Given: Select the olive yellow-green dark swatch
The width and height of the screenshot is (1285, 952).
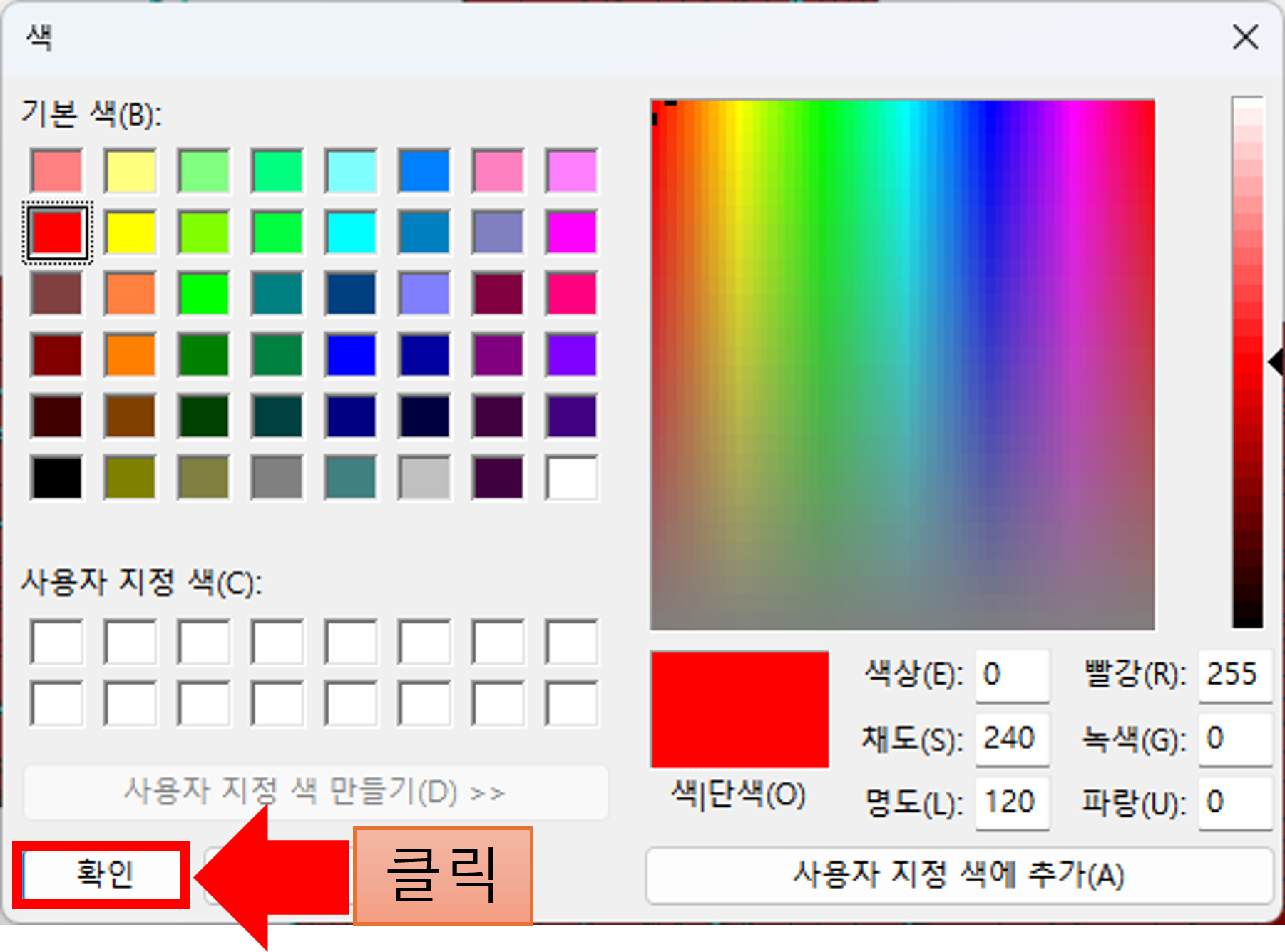Looking at the screenshot, I should pos(130,478).
